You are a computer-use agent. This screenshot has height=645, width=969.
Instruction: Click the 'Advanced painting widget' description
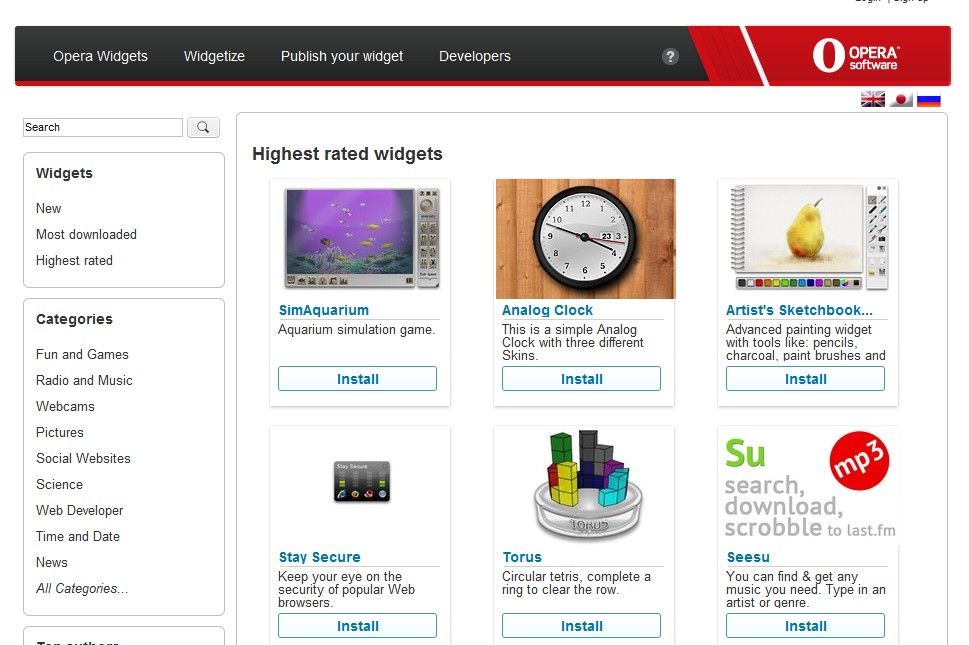pyautogui.click(x=805, y=342)
